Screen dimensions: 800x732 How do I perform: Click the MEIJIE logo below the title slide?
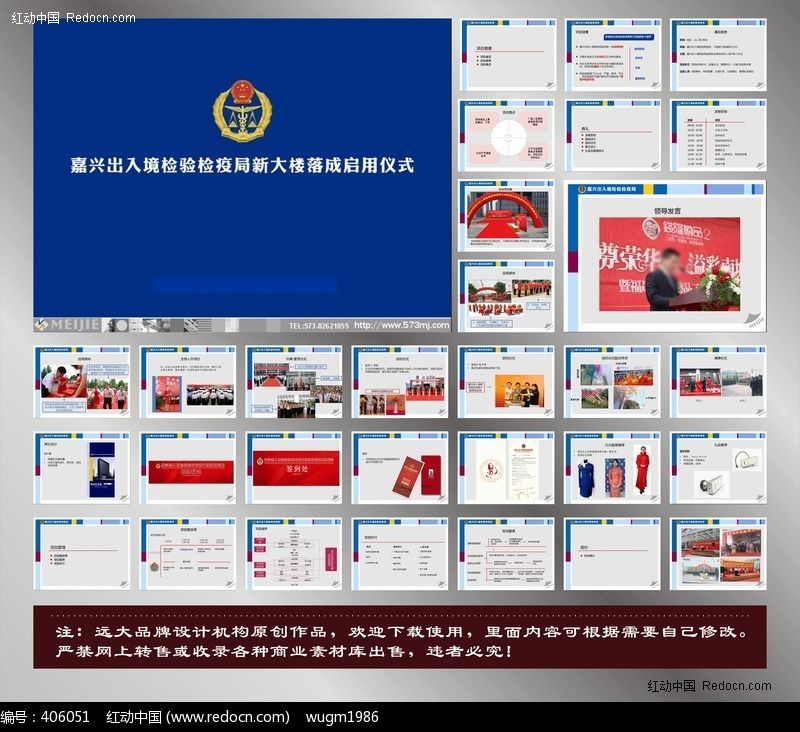coord(67,324)
